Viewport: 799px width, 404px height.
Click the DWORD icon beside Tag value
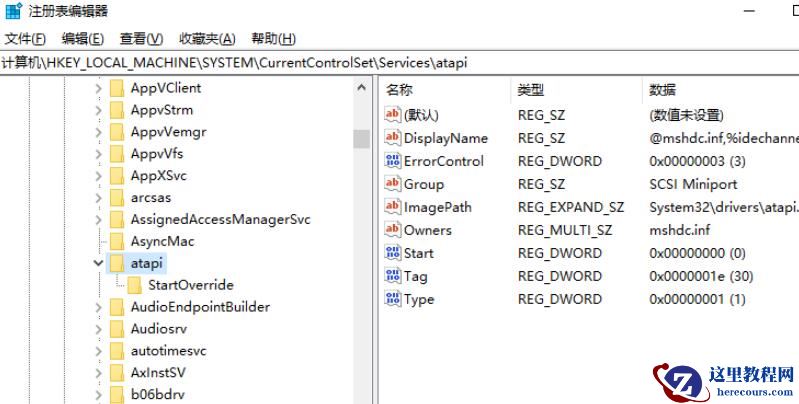point(392,276)
